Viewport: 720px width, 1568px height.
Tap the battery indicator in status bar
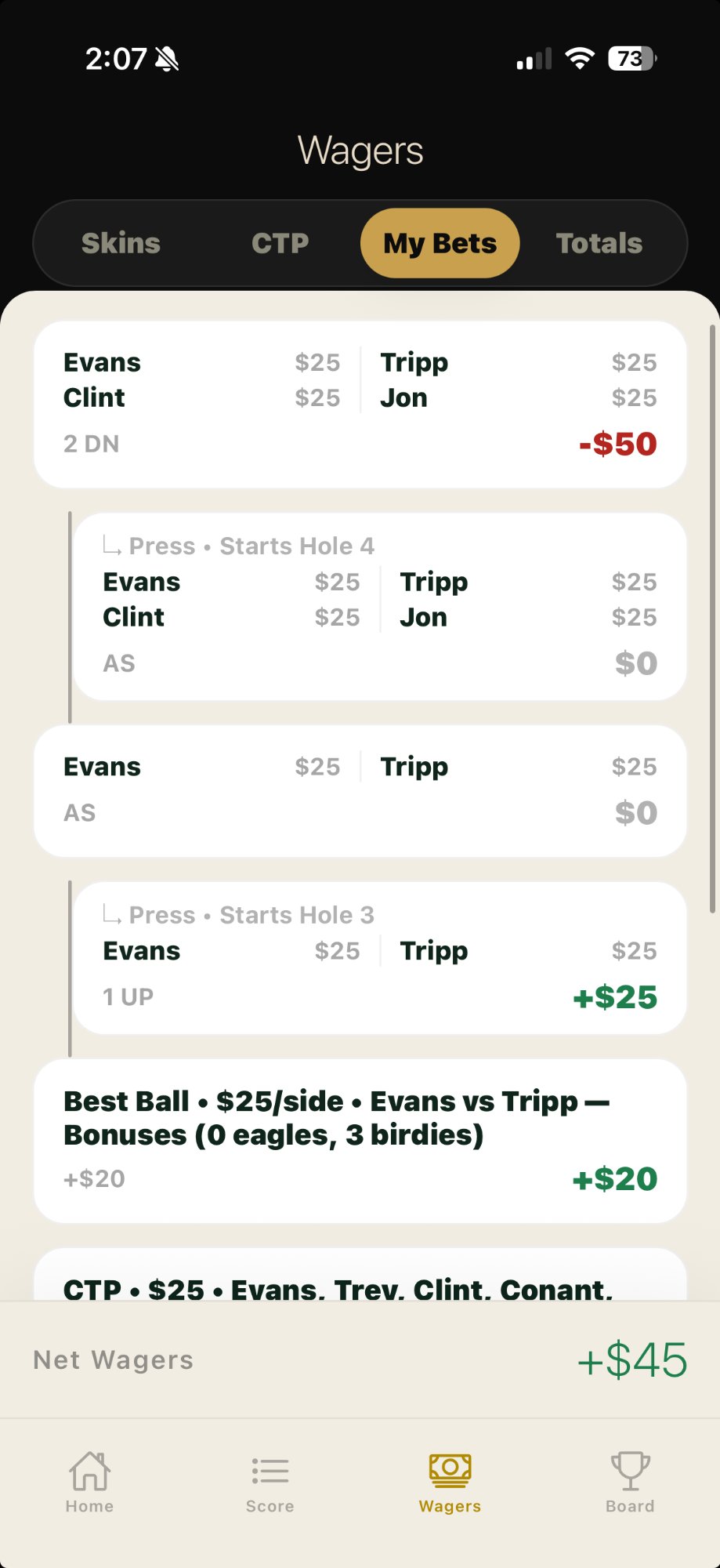pyautogui.click(x=631, y=59)
